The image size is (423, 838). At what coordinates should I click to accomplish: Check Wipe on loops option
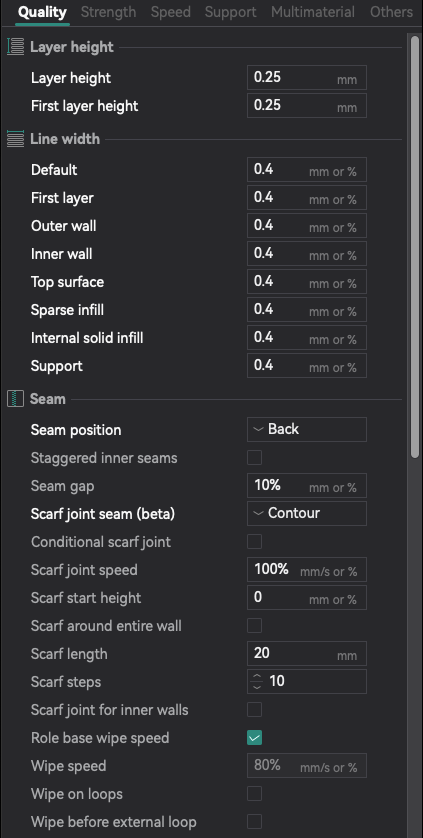point(255,794)
